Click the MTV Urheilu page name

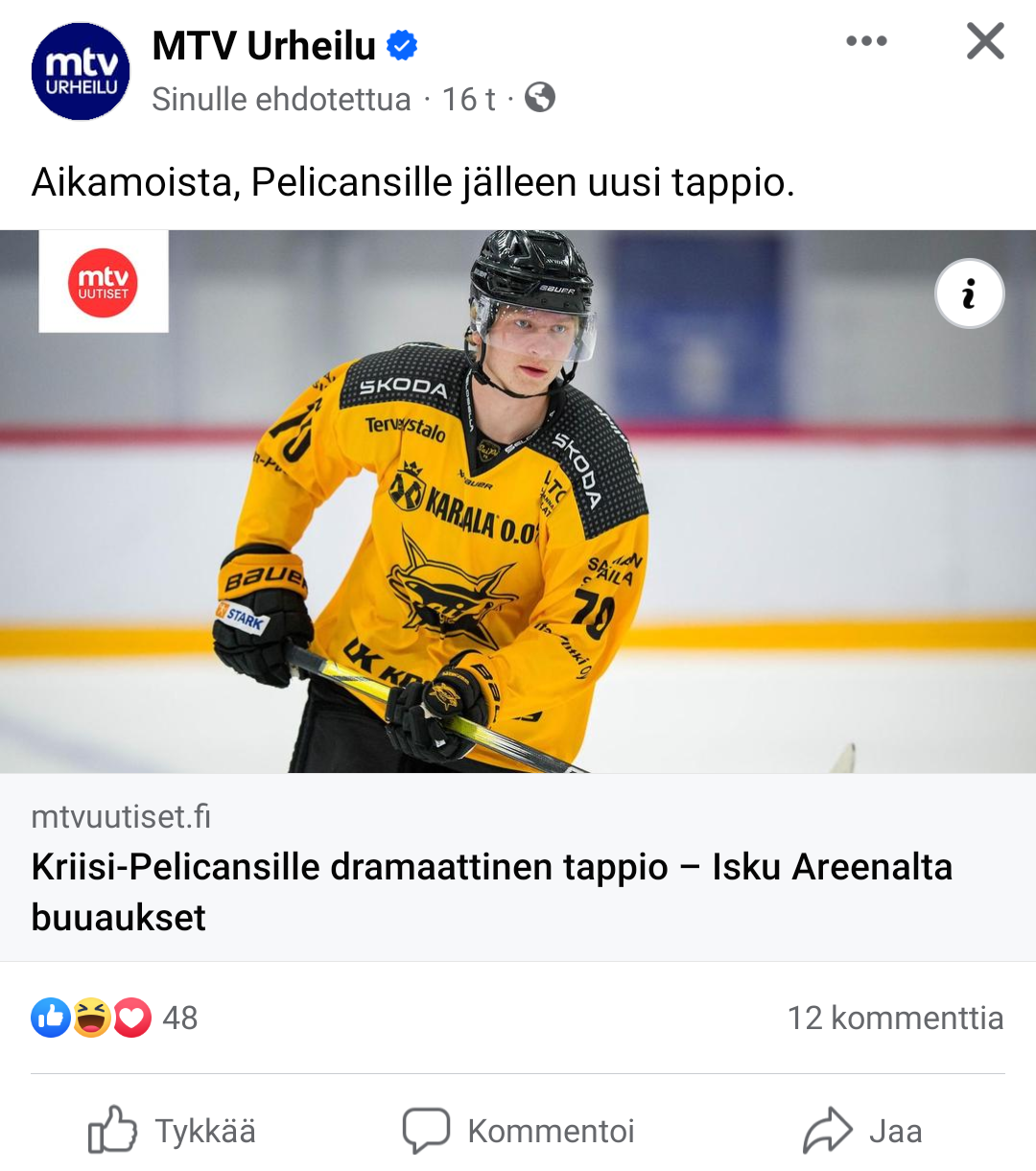coord(264,46)
